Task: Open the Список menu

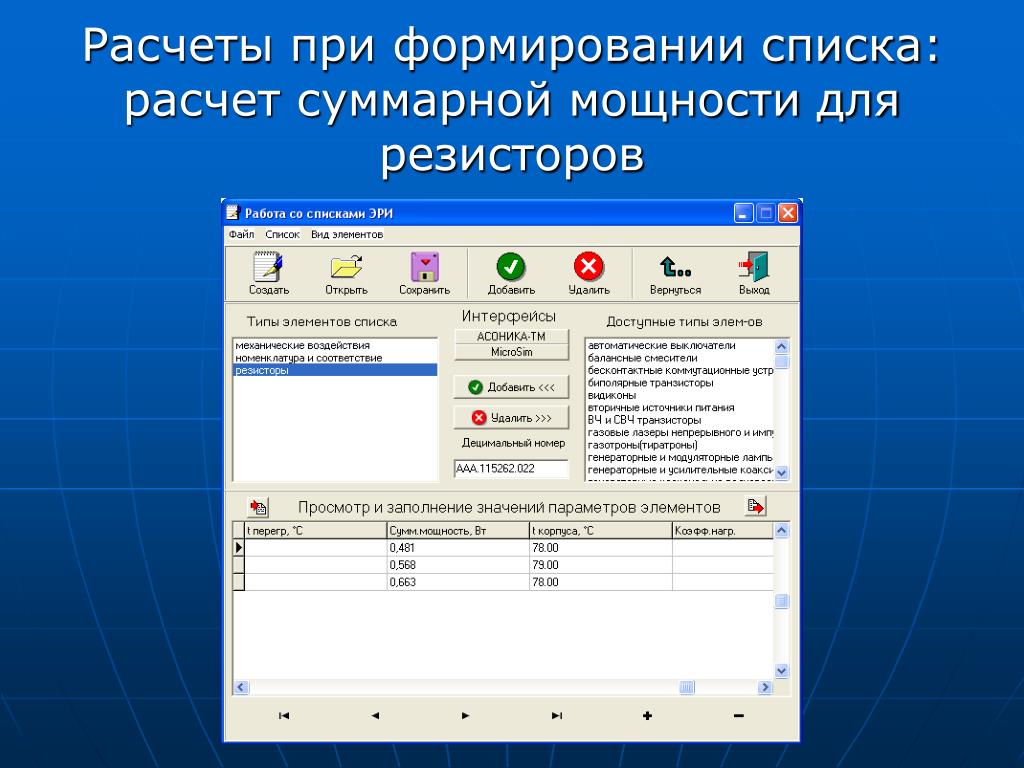Action: 282,234
